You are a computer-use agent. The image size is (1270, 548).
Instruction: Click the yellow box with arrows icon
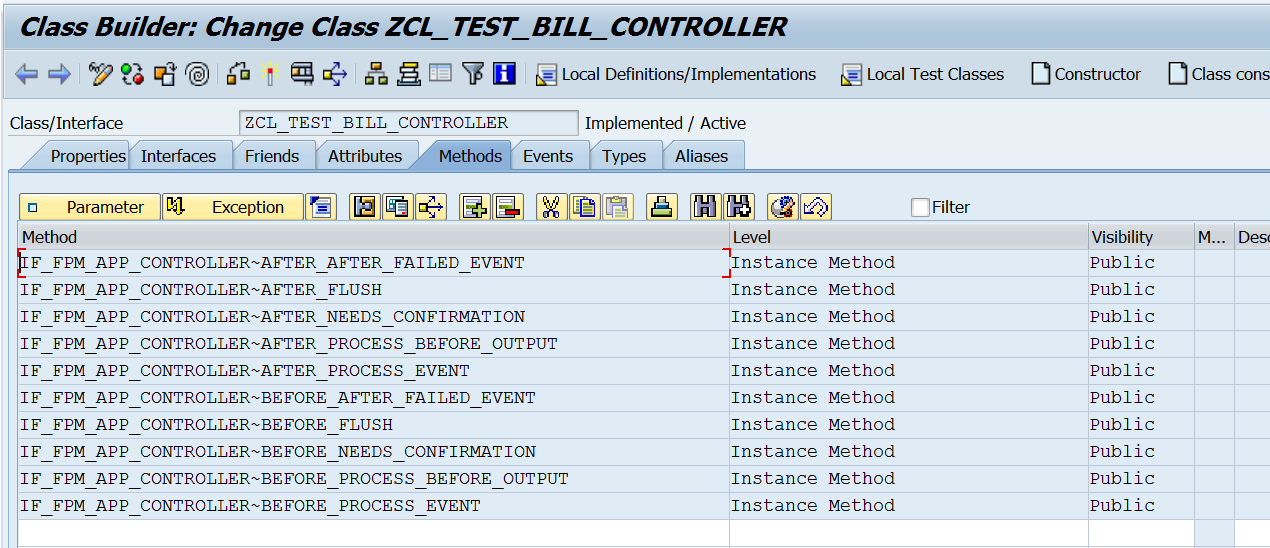tap(335, 74)
